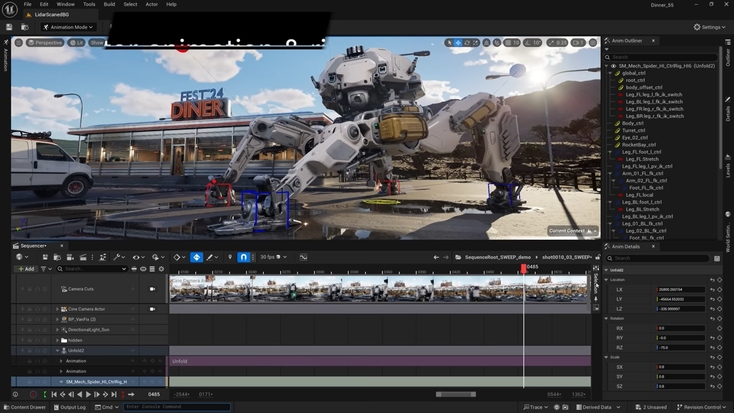Image resolution: width=734 pixels, height=413 pixels.
Task: Click the Sequencer camera icon
Action: coord(70,257)
